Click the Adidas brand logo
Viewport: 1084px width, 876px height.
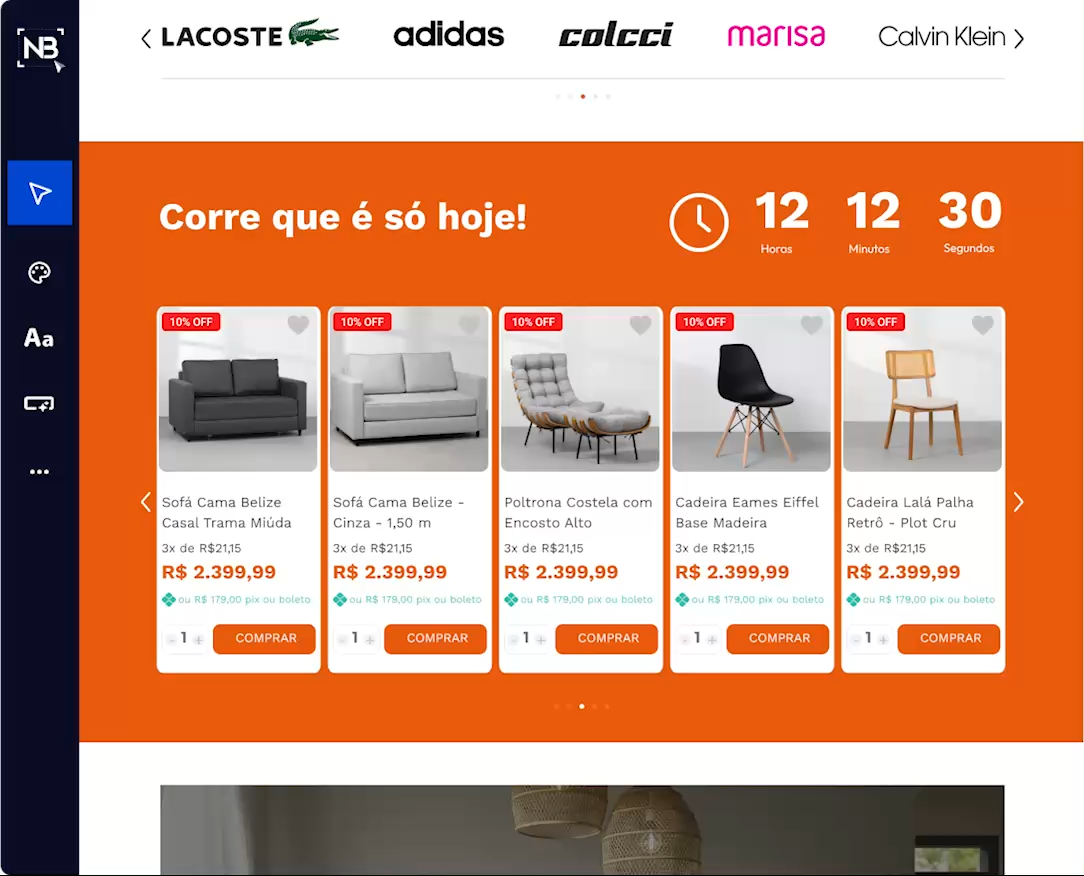click(x=449, y=35)
